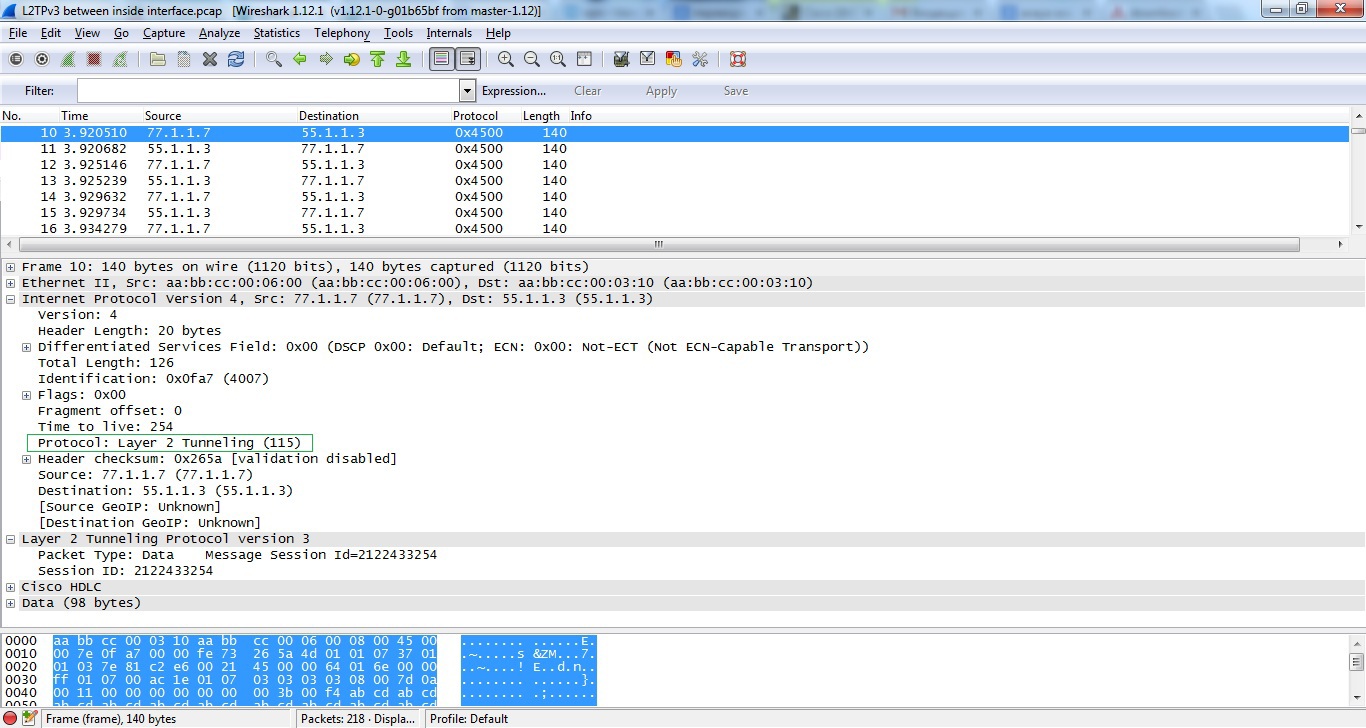Zoom out the packet text
The image size is (1366, 728).
[532, 59]
